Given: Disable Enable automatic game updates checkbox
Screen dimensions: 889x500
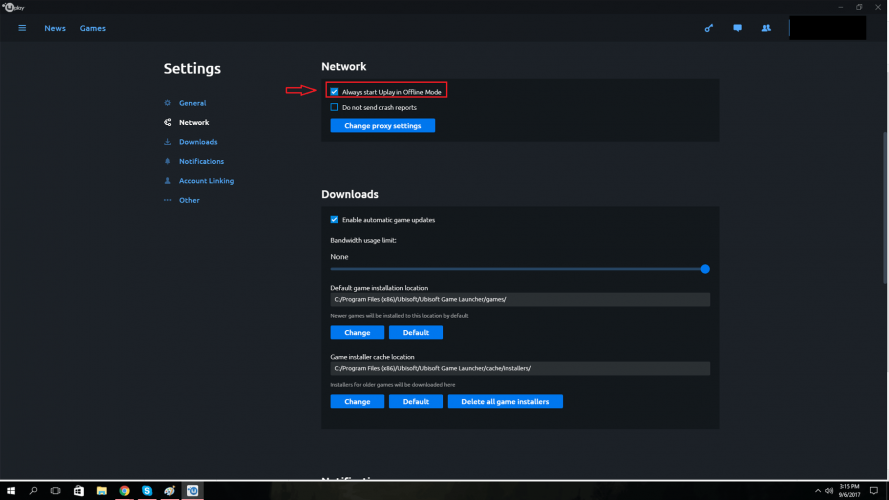Looking at the screenshot, I should (x=334, y=219).
